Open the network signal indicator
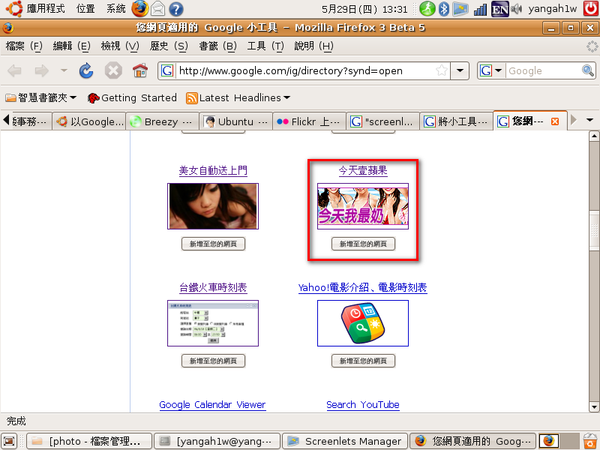 [480, 9]
